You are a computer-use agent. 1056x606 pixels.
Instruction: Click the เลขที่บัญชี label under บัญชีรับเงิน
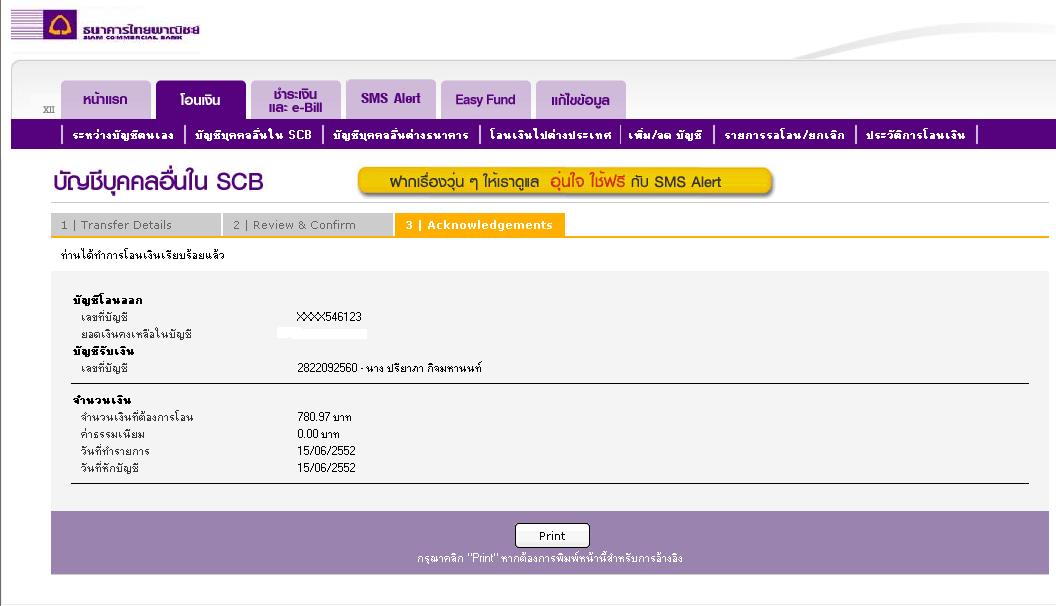(104, 368)
